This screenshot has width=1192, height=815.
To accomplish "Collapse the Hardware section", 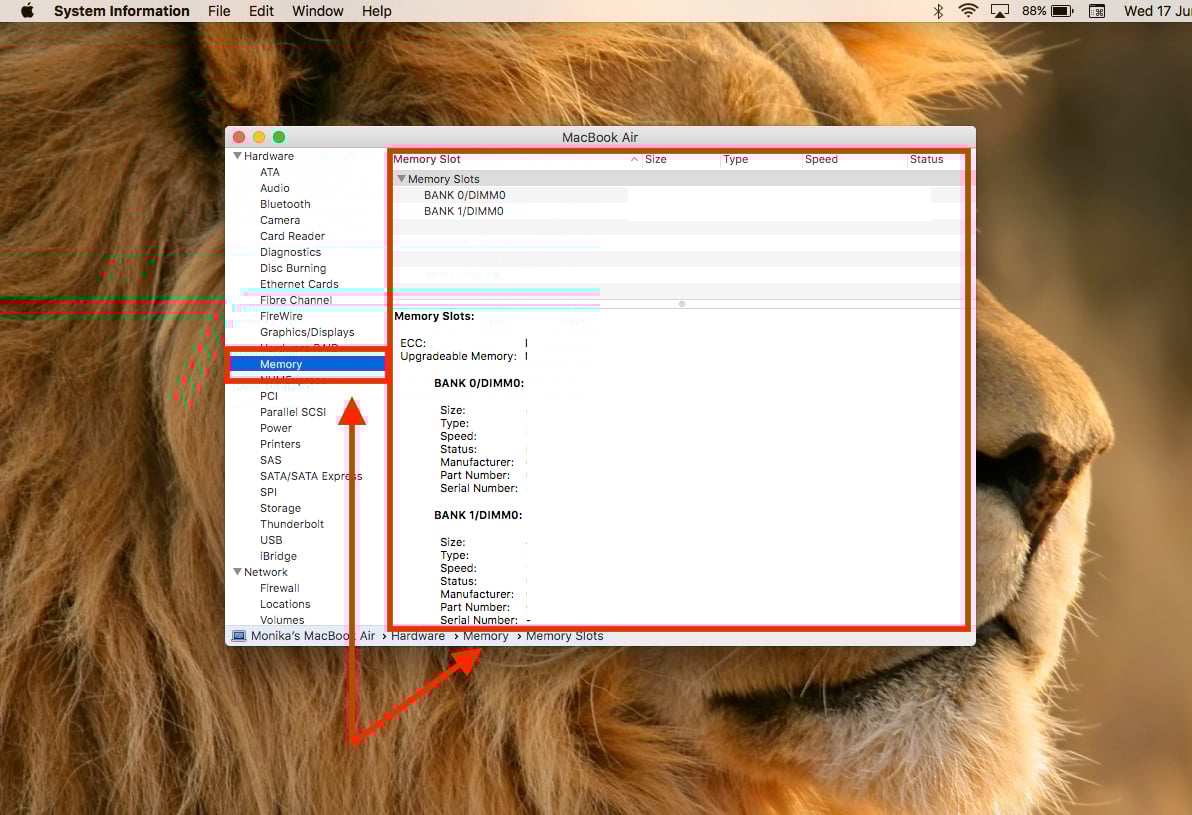I will 237,156.
